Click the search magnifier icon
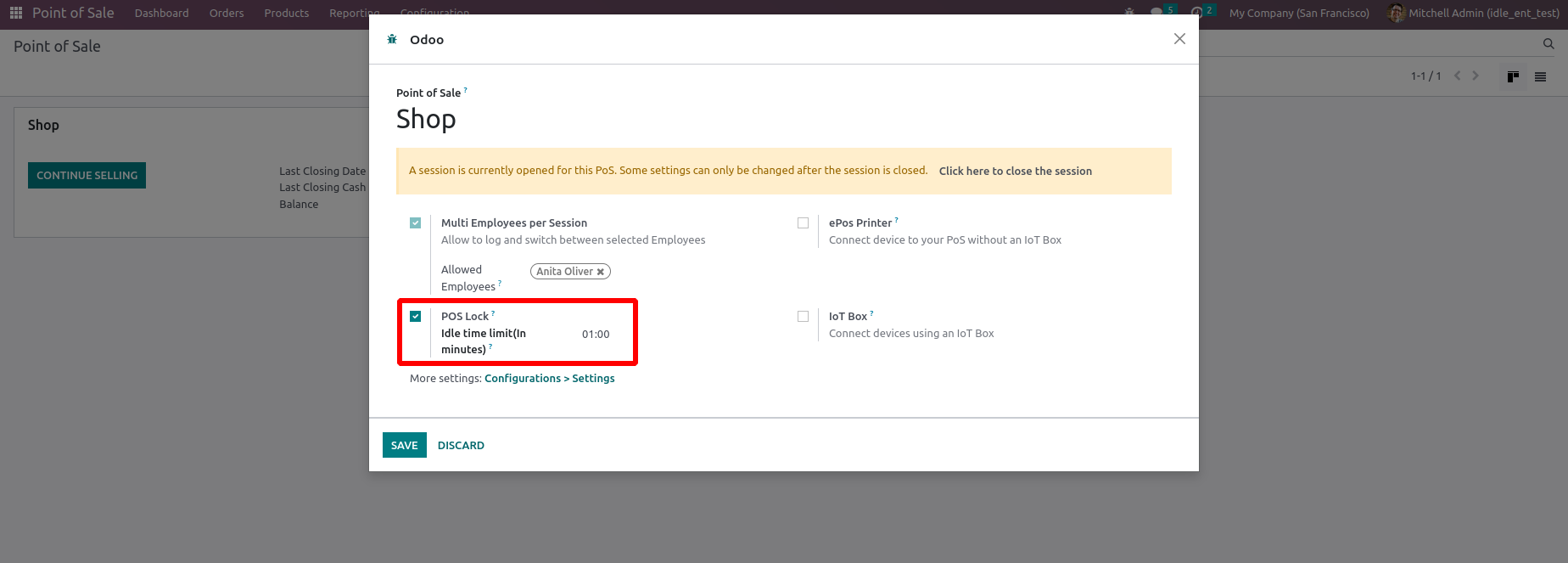 [1548, 44]
